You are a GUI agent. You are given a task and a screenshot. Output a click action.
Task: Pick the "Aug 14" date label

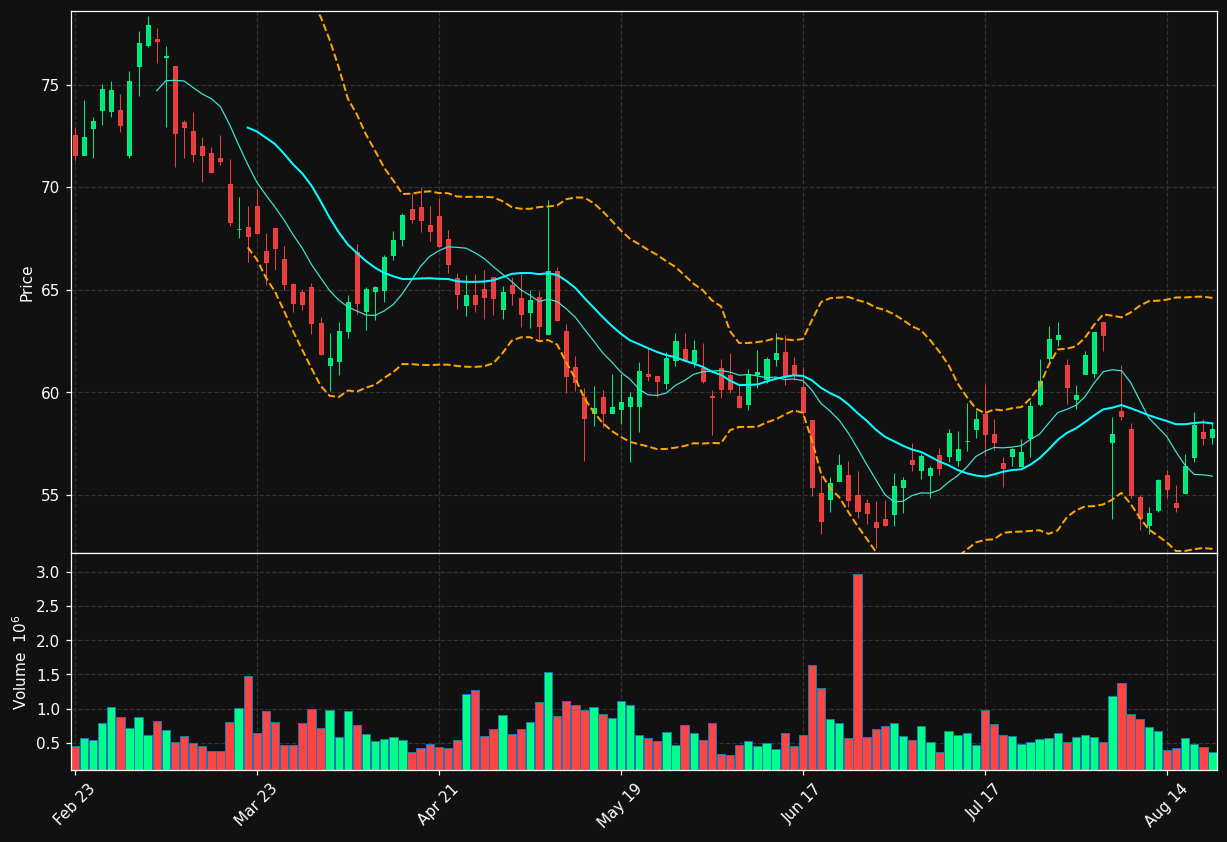pos(1166,804)
